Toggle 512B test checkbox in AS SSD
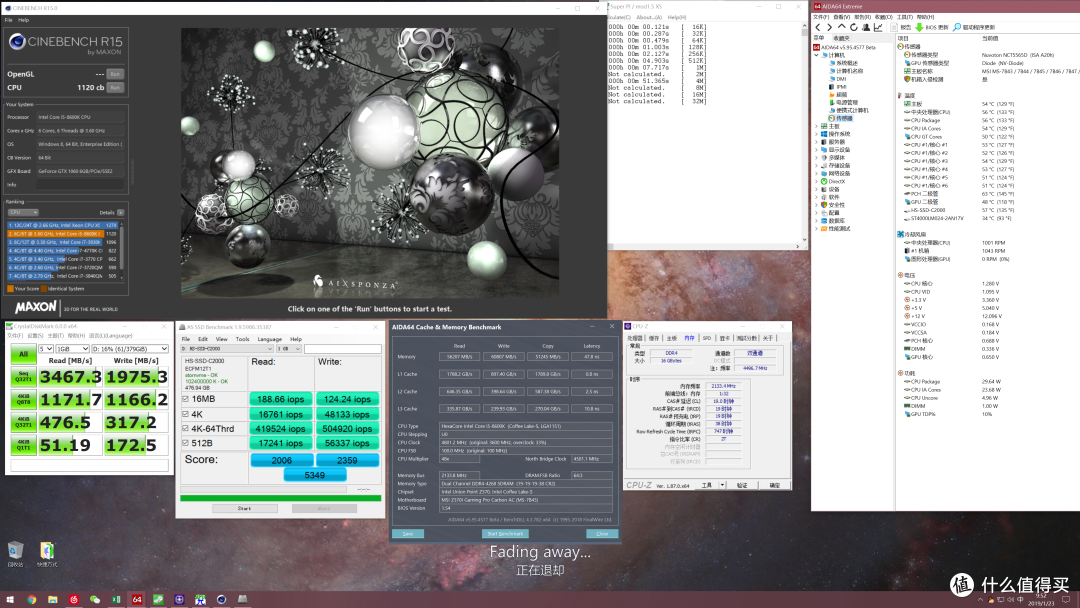 point(185,443)
